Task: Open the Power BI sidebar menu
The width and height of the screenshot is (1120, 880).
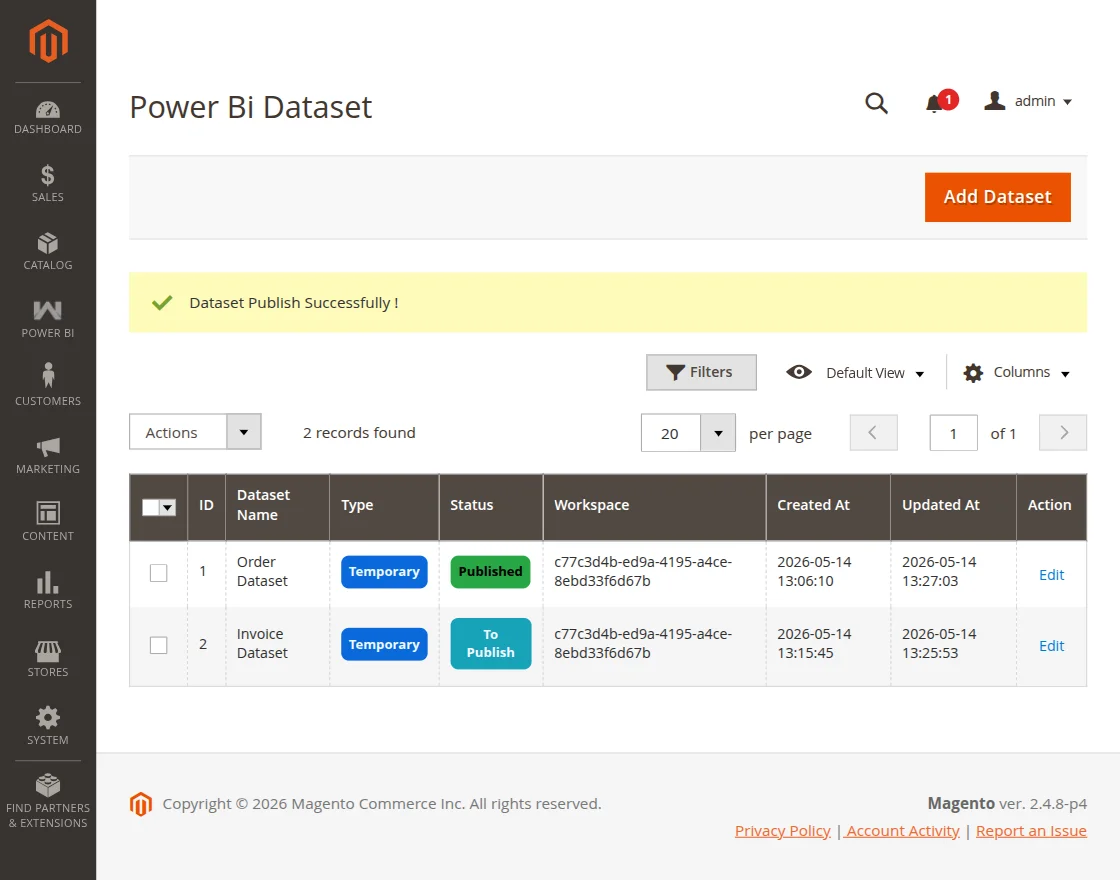Action: tap(48, 319)
